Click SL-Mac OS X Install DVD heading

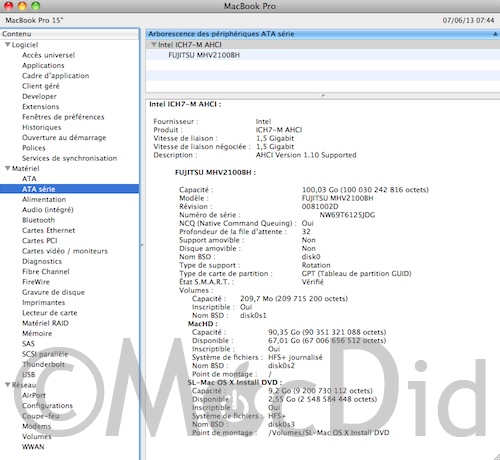(x=235, y=382)
